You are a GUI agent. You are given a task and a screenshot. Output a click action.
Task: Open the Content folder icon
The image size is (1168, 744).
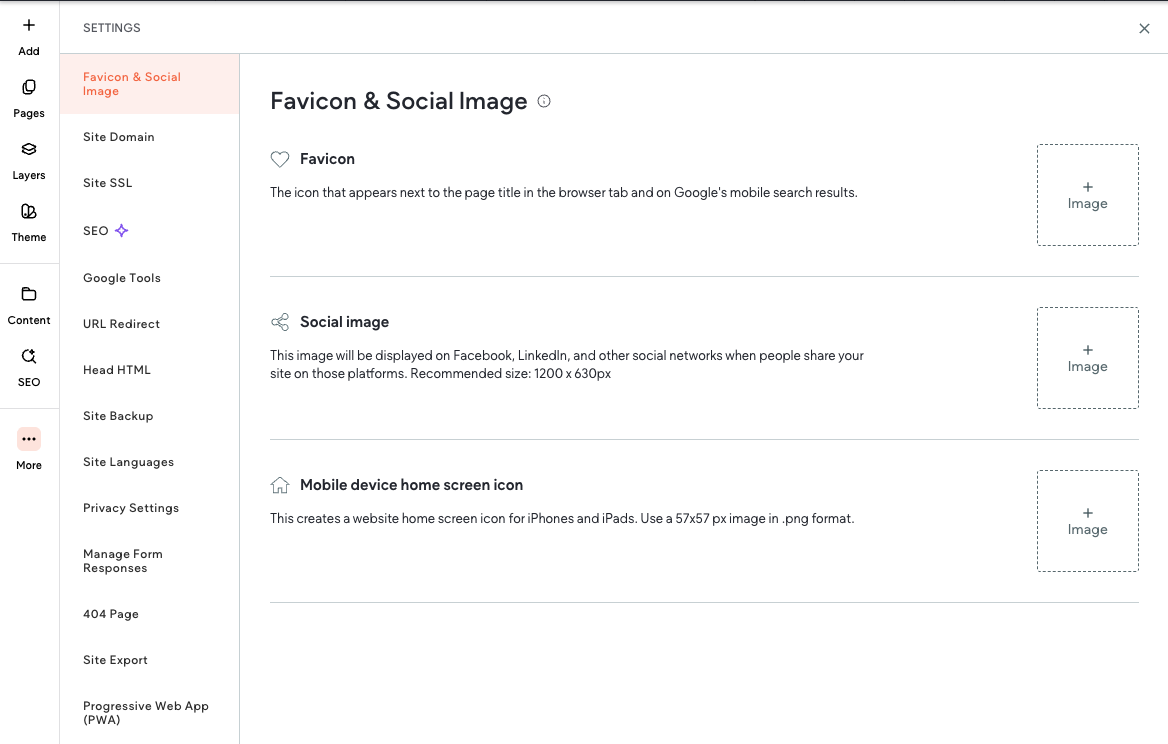(29, 294)
